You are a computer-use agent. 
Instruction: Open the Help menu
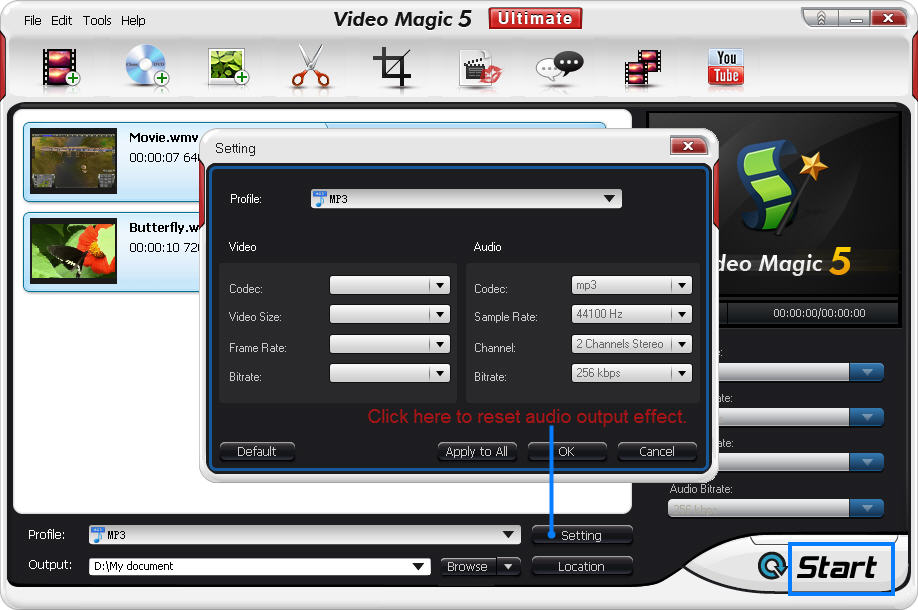coord(133,20)
